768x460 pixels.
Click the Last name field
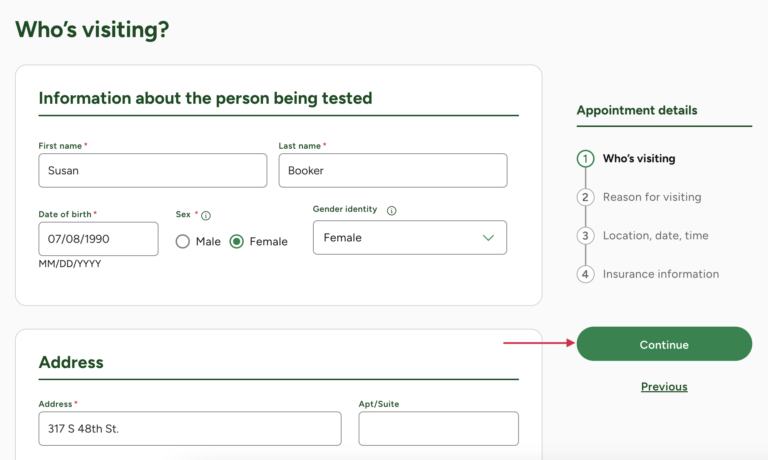tap(392, 171)
